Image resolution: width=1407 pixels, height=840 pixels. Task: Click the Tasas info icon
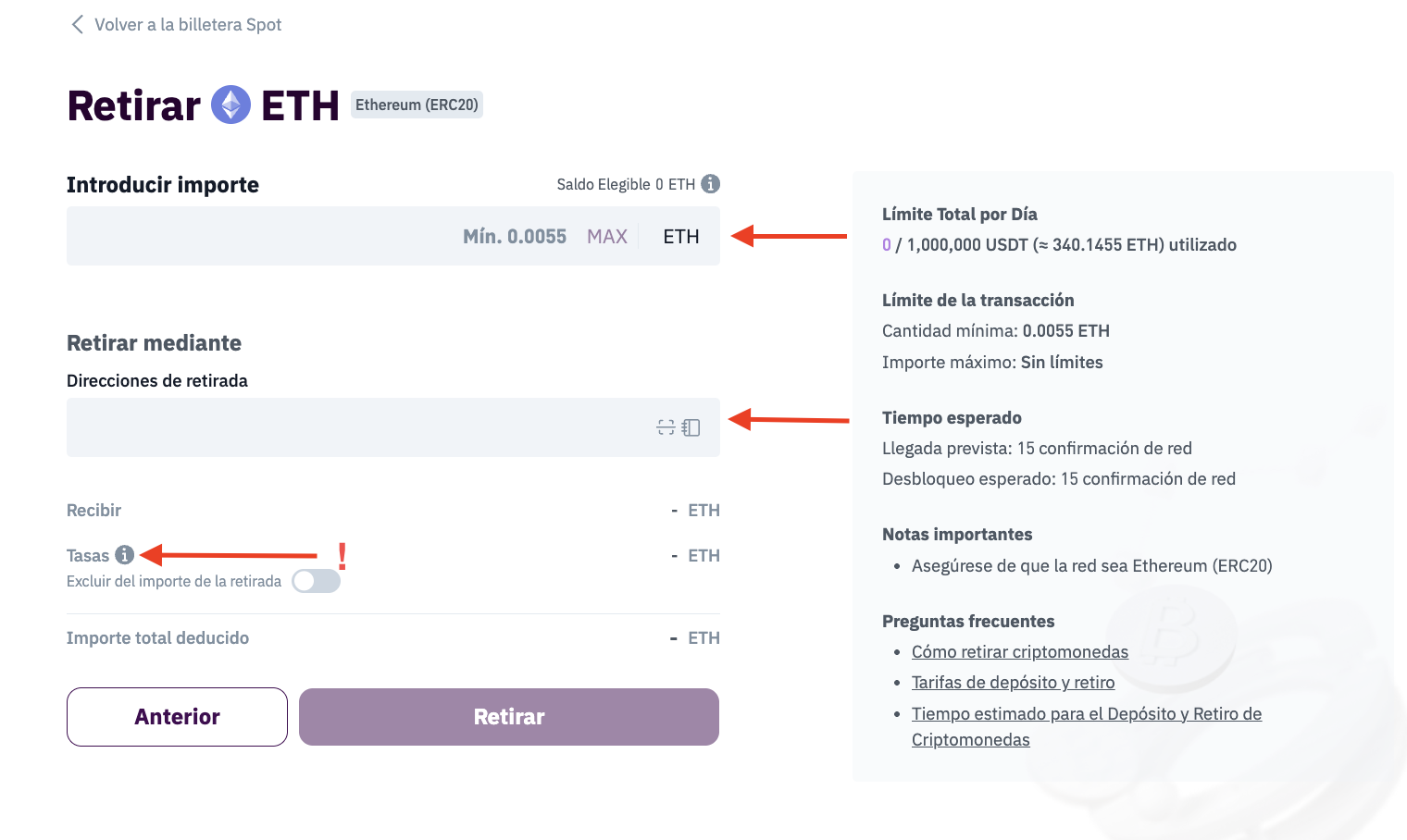coord(125,555)
